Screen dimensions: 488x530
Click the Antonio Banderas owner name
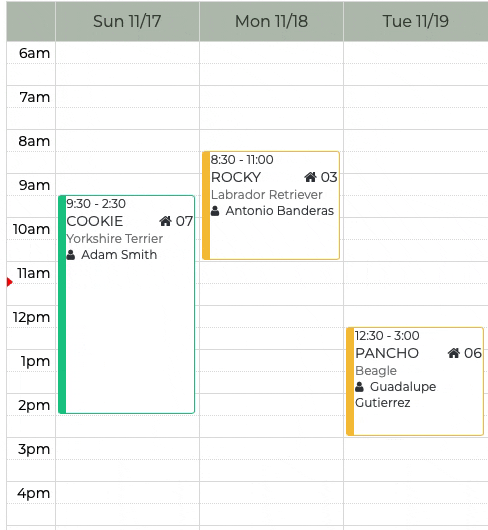click(x=279, y=211)
